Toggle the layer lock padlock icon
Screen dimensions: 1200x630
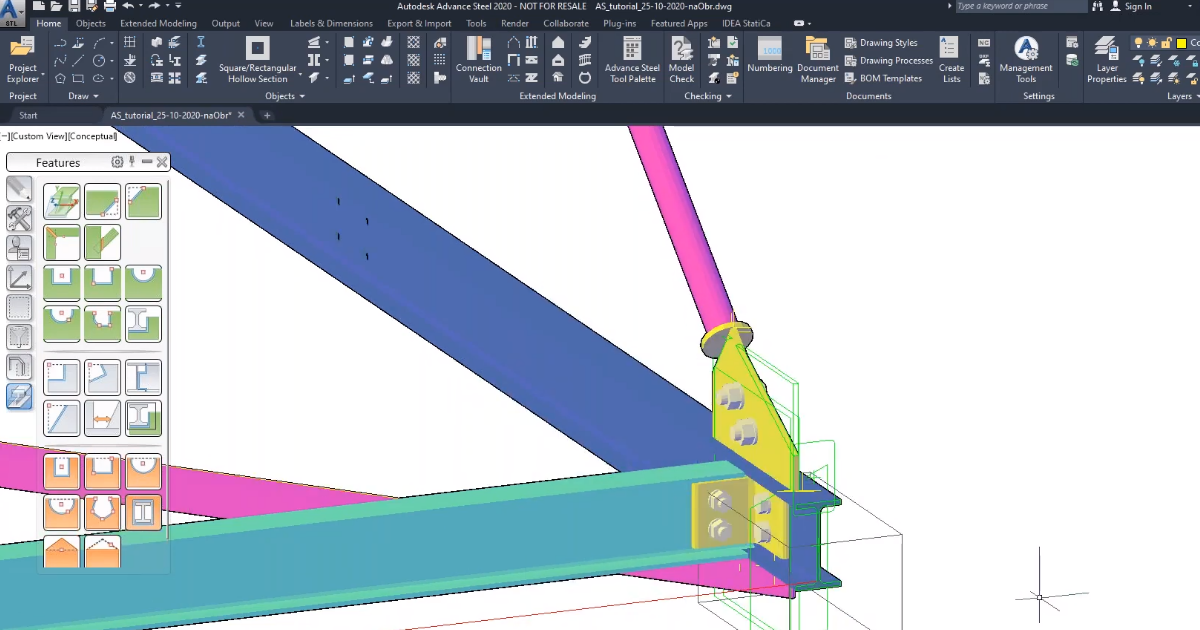(1166, 43)
